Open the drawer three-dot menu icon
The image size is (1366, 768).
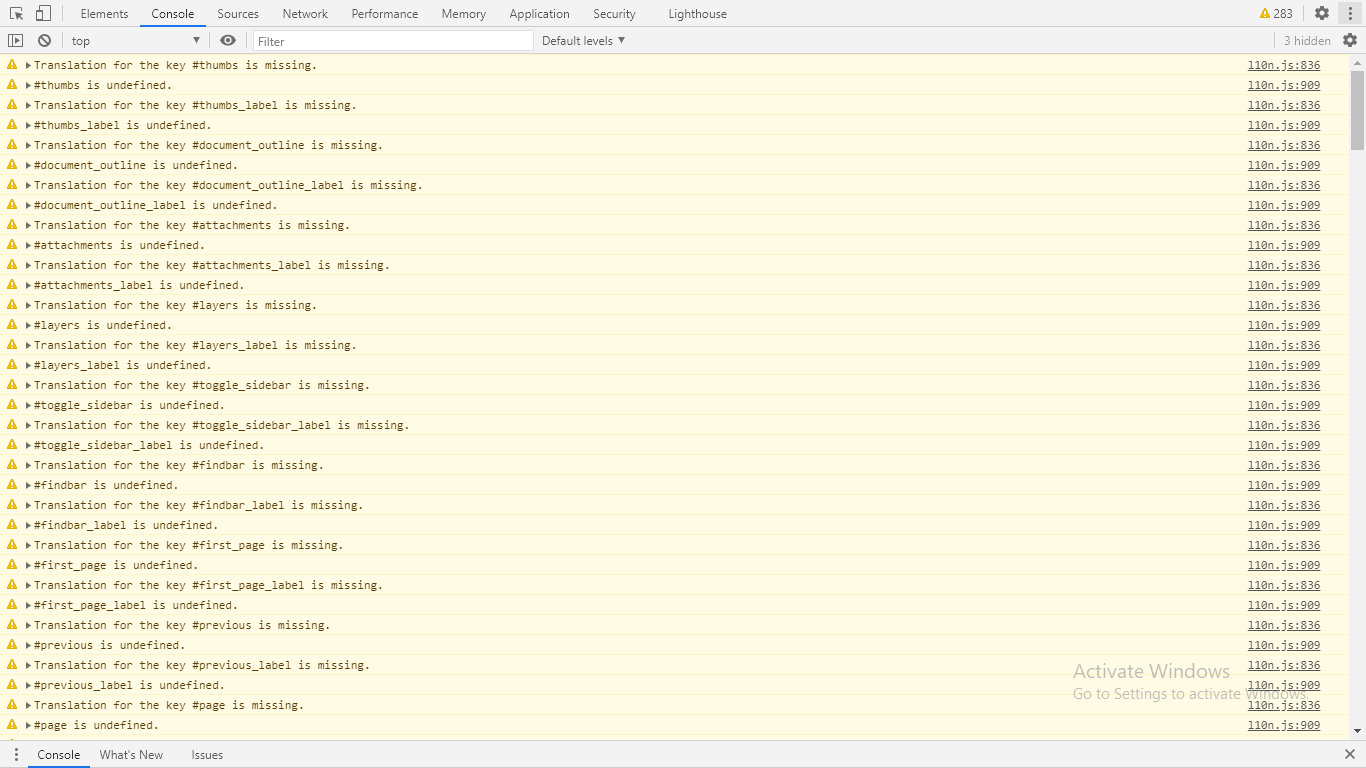click(16, 755)
